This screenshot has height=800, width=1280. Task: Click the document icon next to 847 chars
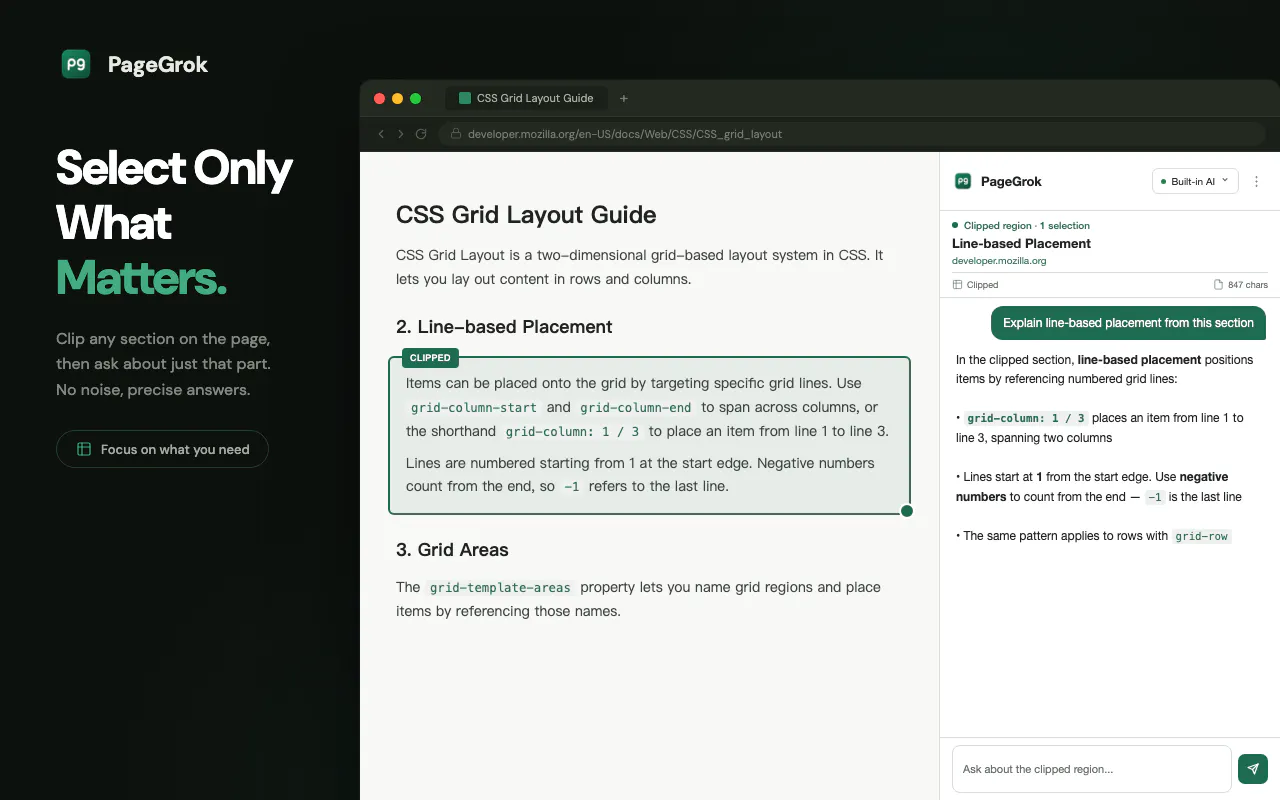click(1218, 285)
